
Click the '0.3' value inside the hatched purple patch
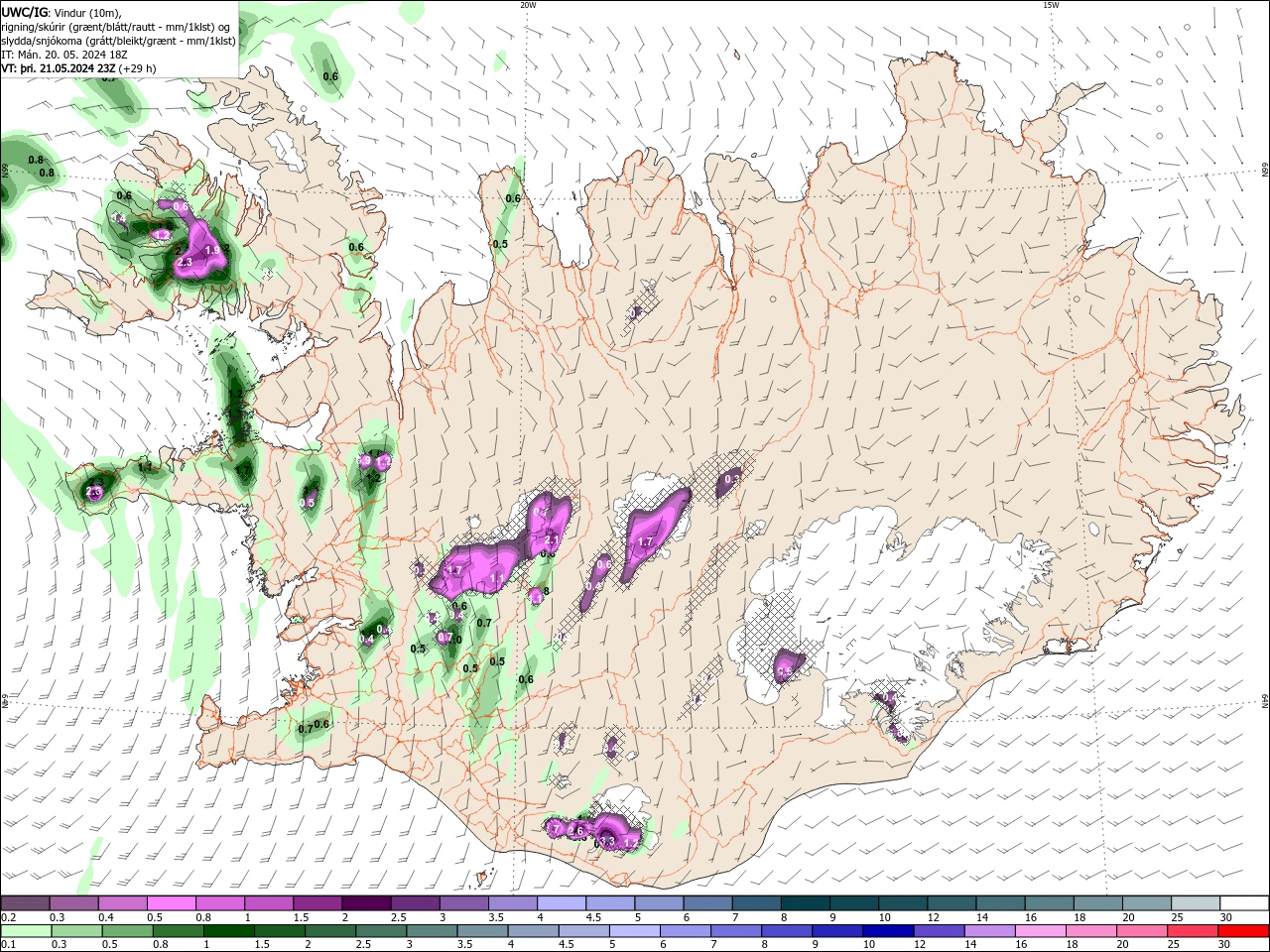point(732,480)
